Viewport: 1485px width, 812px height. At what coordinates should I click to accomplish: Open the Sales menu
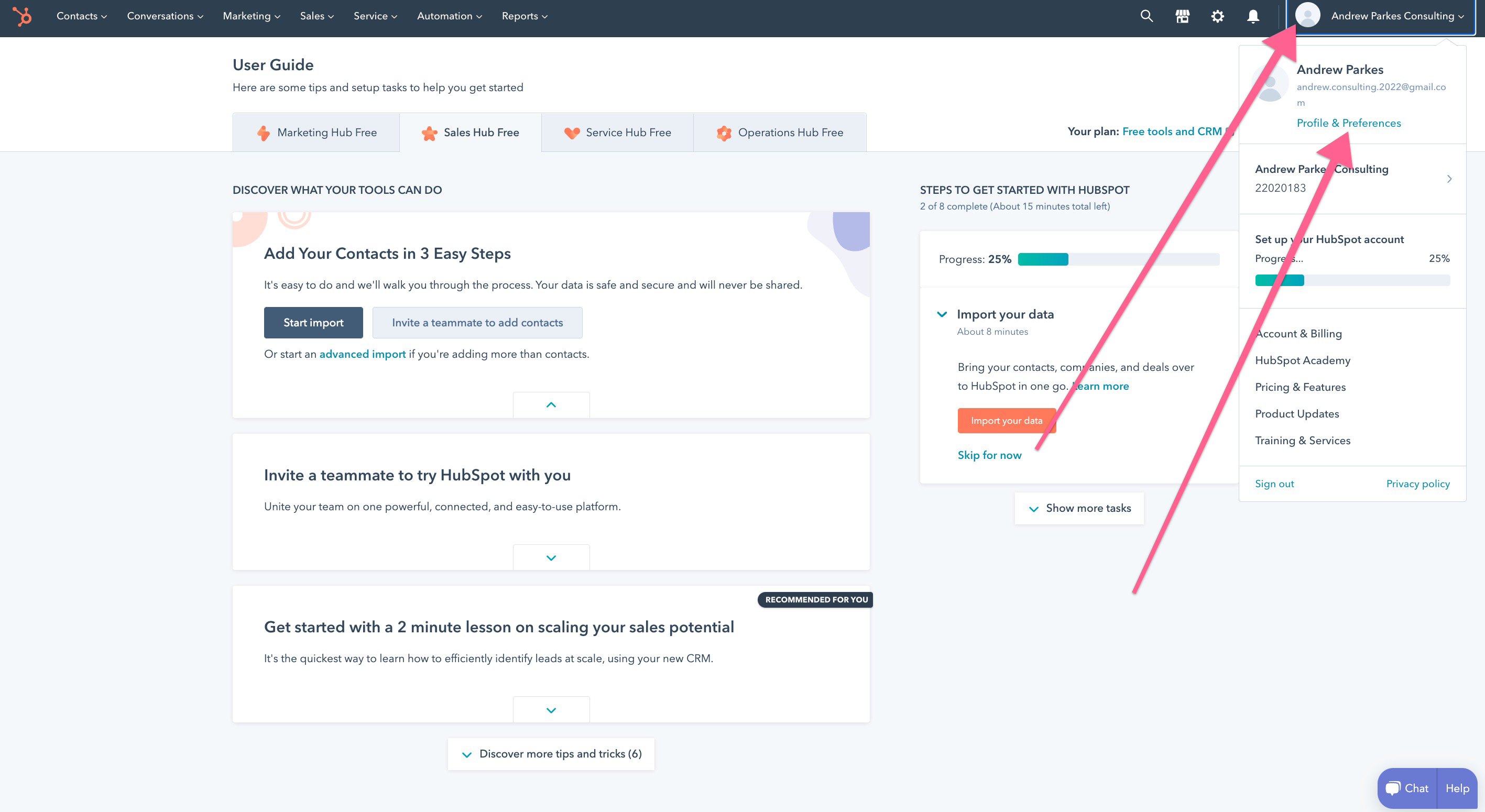317,16
